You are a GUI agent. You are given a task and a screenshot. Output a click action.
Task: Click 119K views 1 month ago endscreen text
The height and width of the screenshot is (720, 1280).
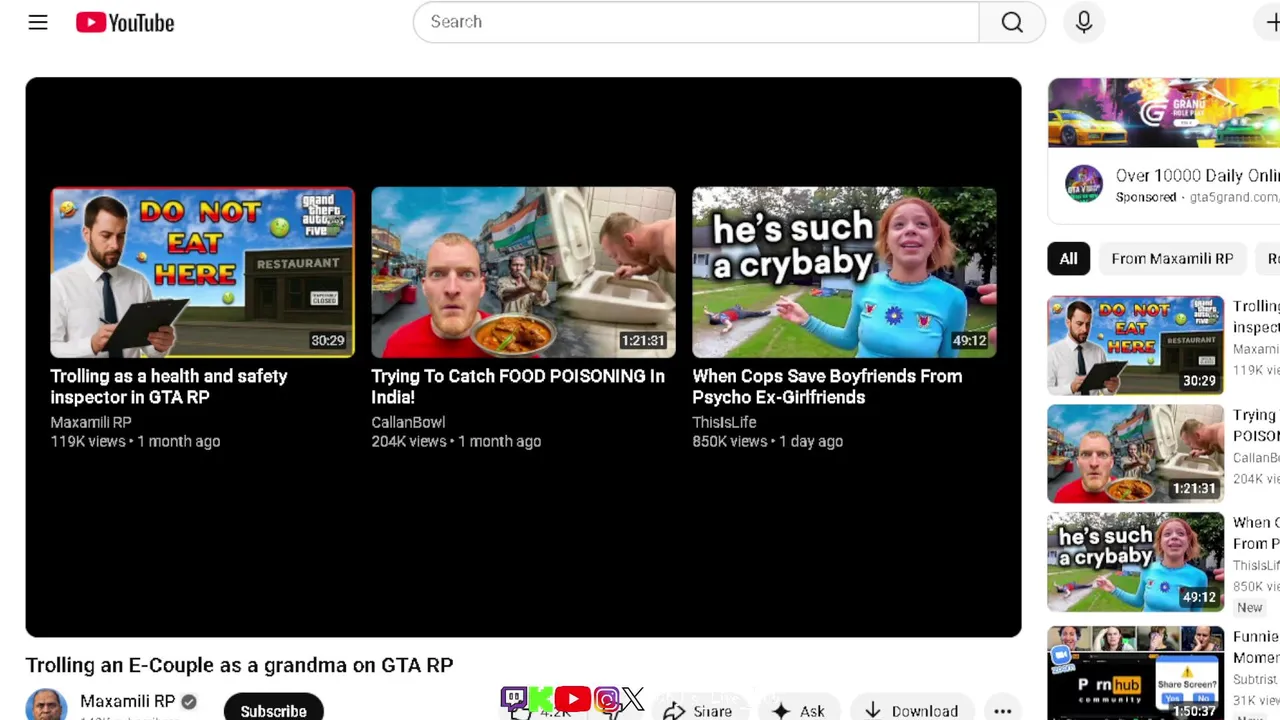click(135, 441)
